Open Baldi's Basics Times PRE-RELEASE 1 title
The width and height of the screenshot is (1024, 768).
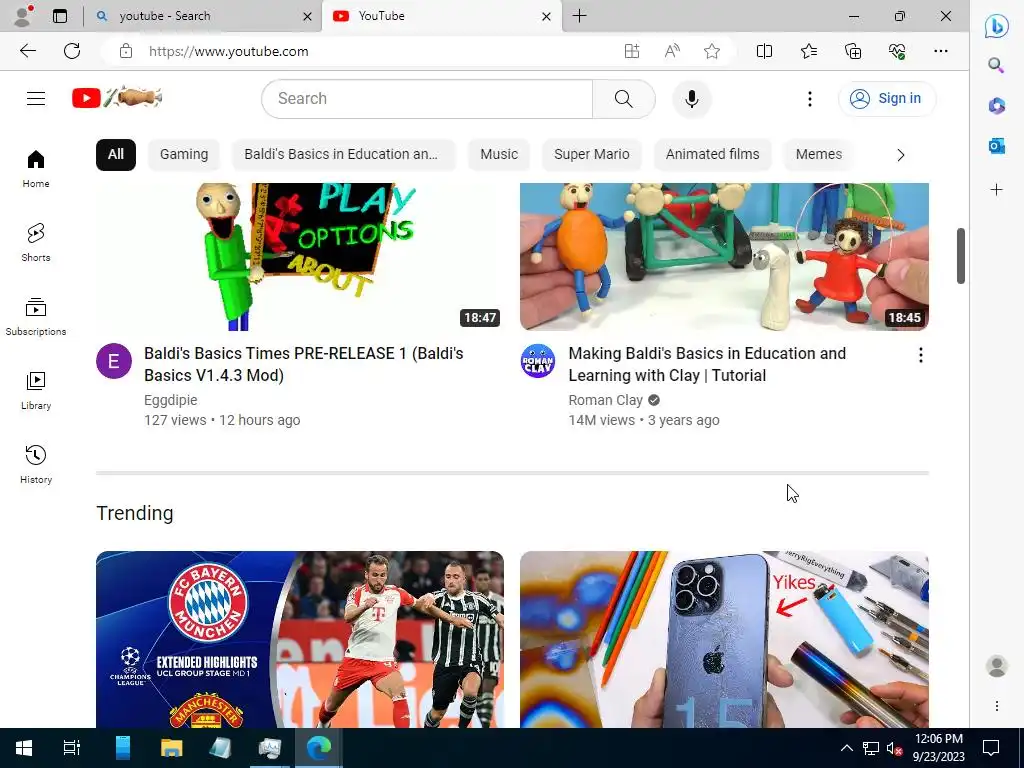pyautogui.click(x=304, y=364)
